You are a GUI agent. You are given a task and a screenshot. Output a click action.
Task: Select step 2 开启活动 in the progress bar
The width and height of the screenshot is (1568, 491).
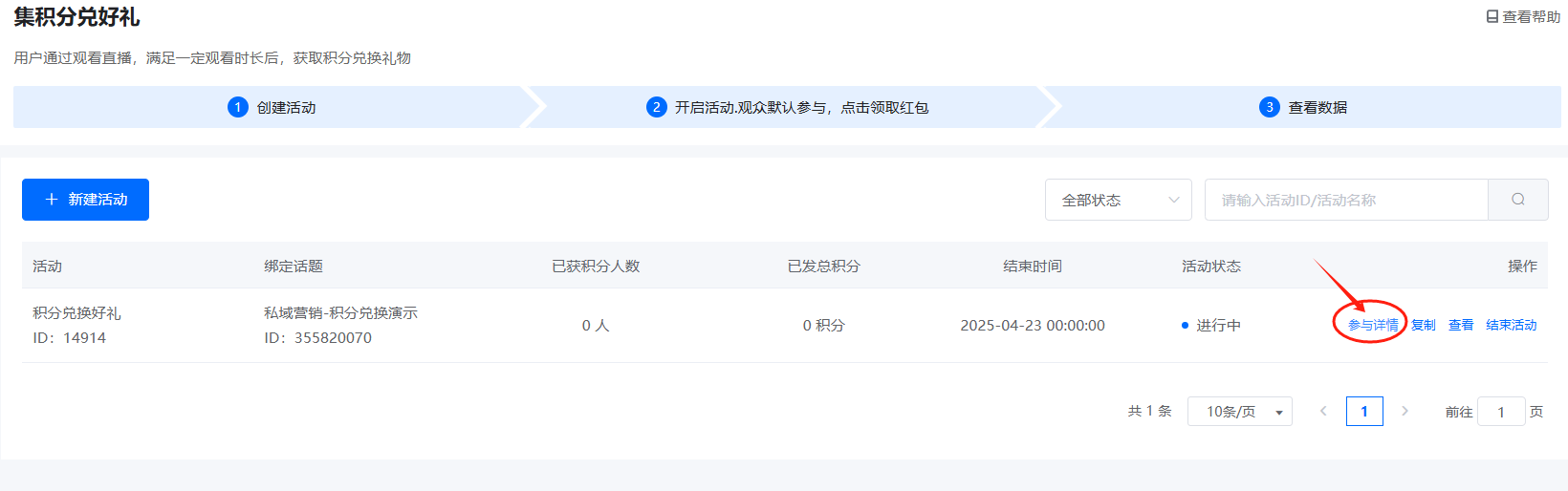coord(788,107)
